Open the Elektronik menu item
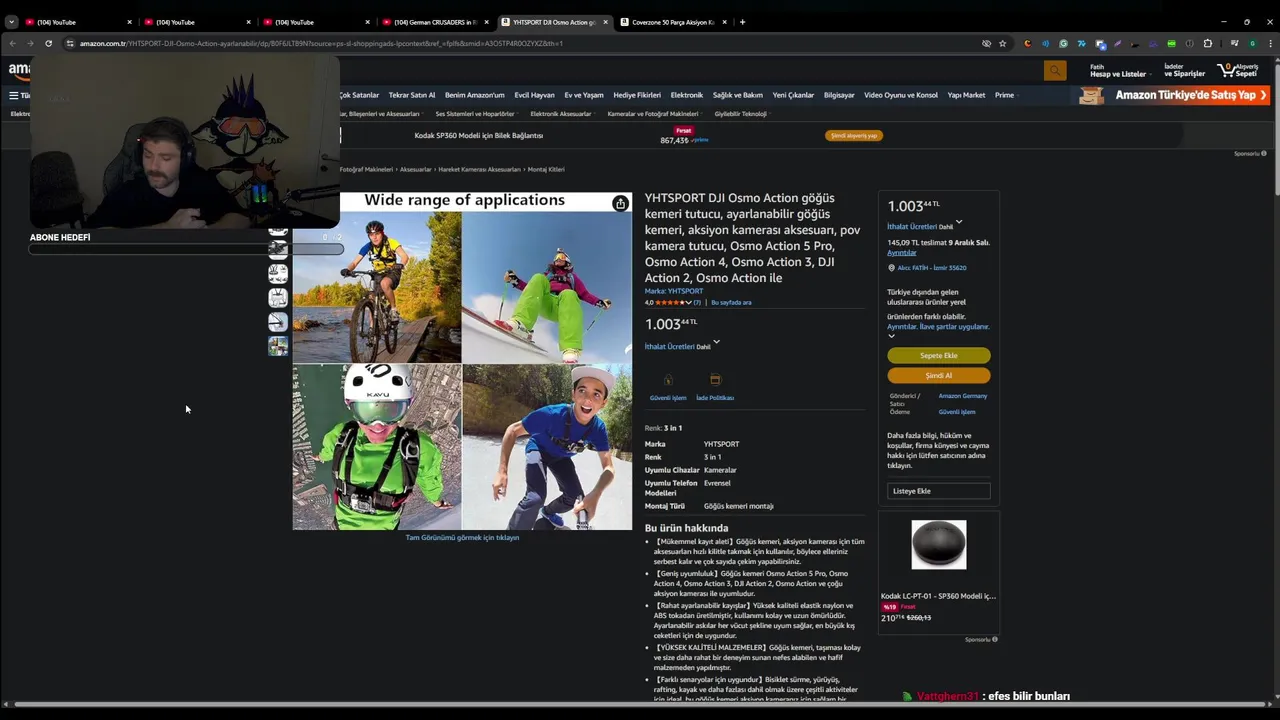Image resolution: width=1280 pixels, height=720 pixels. click(x=687, y=95)
